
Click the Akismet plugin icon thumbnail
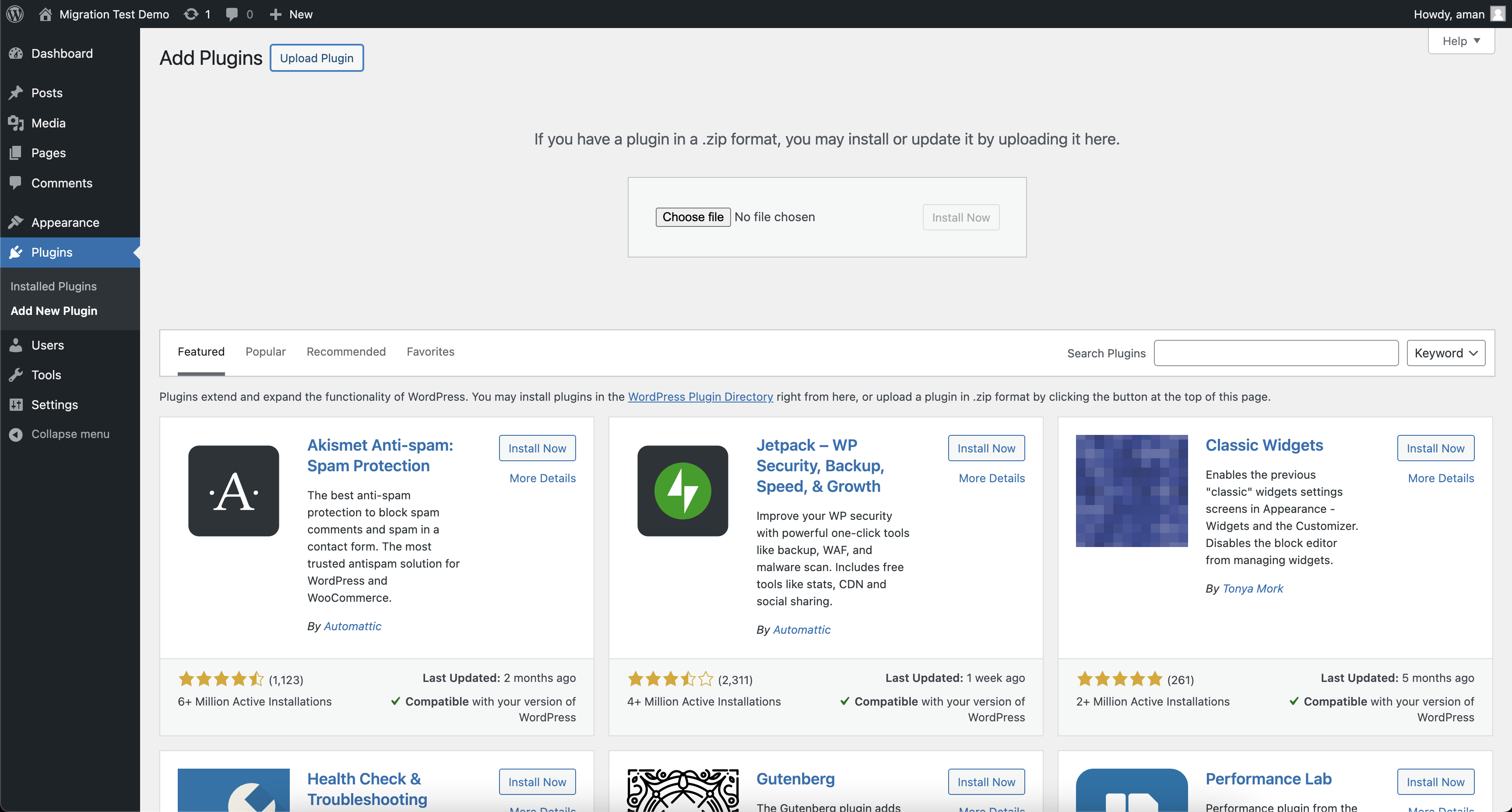[x=234, y=491]
